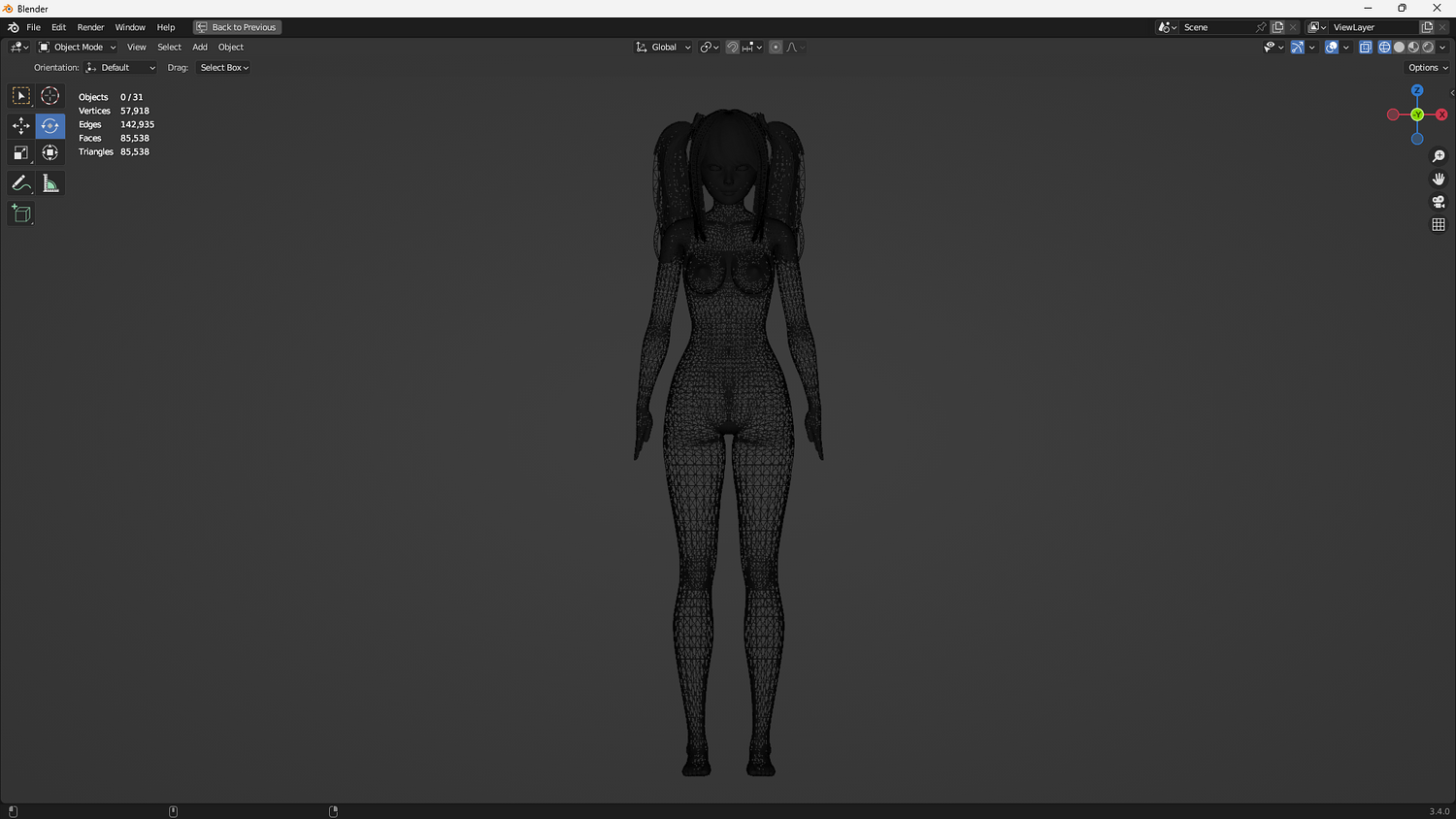Toggle viewport overlays
Image resolution: width=1456 pixels, height=819 pixels.
pyautogui.click(x=1332, y=47)
